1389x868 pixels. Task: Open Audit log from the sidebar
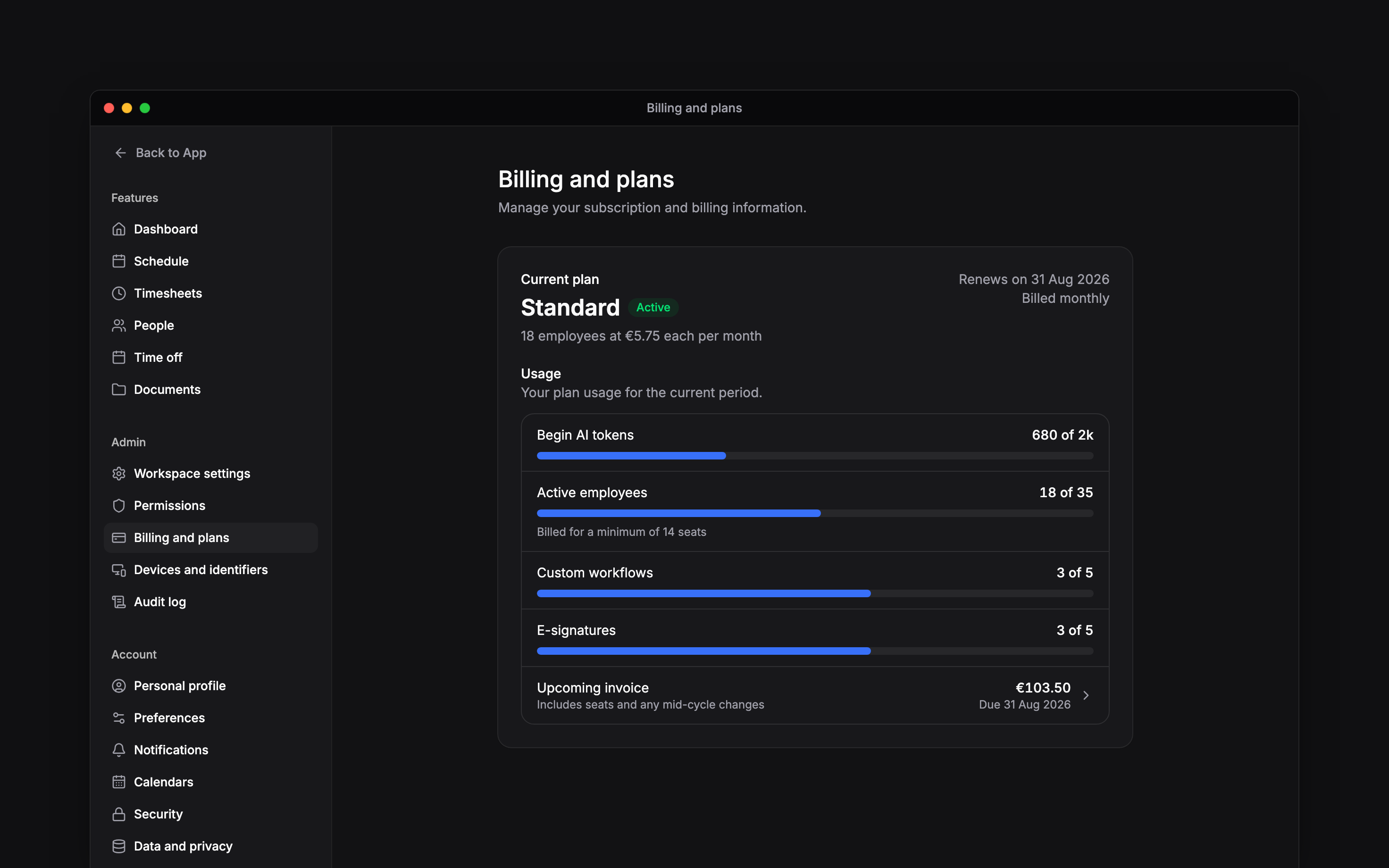pyautogui.click(x=210, y=601)
